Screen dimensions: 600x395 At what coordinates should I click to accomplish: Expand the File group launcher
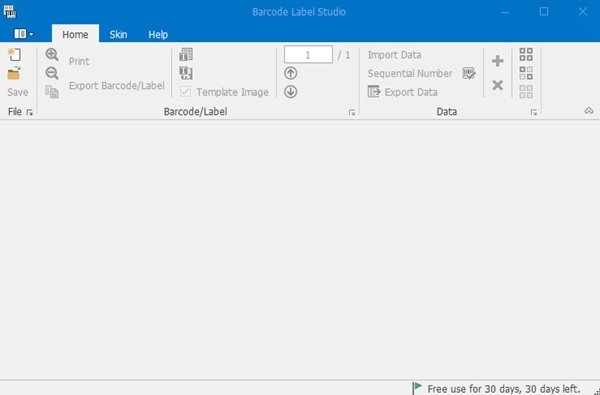pos(29,112)
